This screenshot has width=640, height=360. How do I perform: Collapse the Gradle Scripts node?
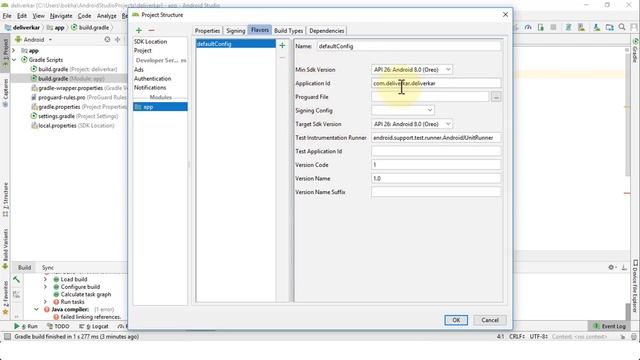[x=14, y=60]
